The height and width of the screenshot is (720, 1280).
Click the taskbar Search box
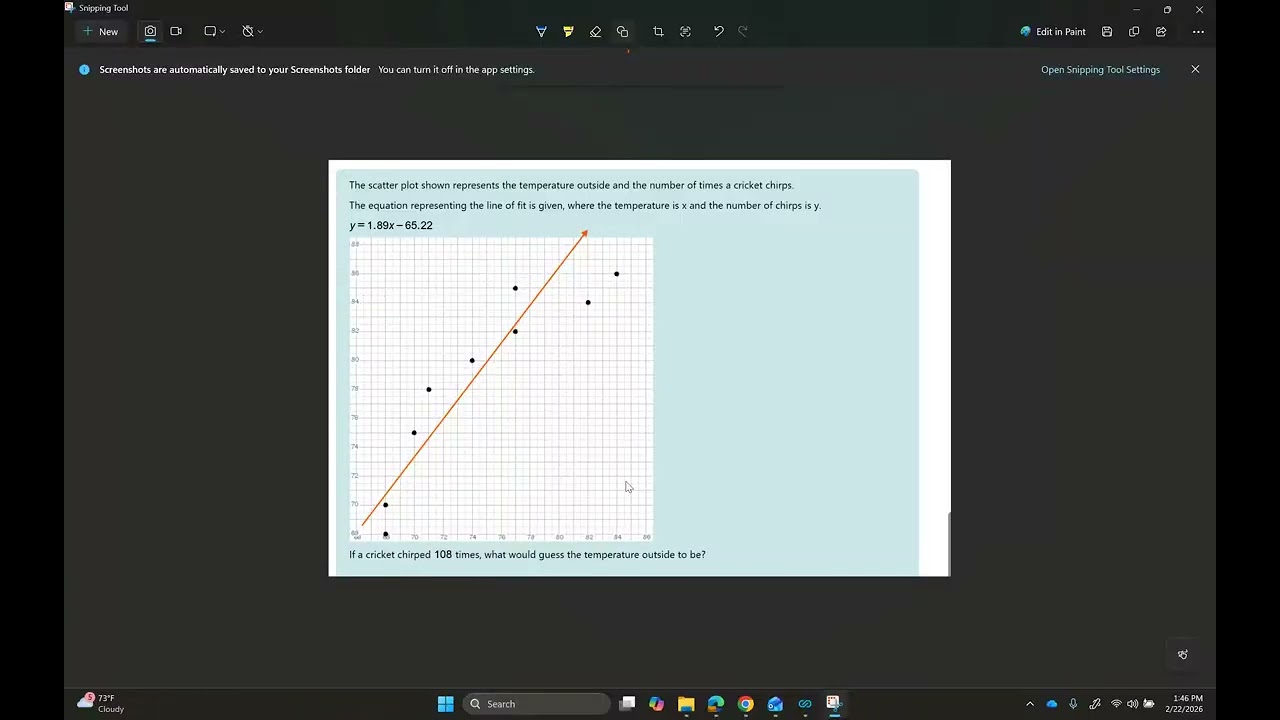[536, 704]
